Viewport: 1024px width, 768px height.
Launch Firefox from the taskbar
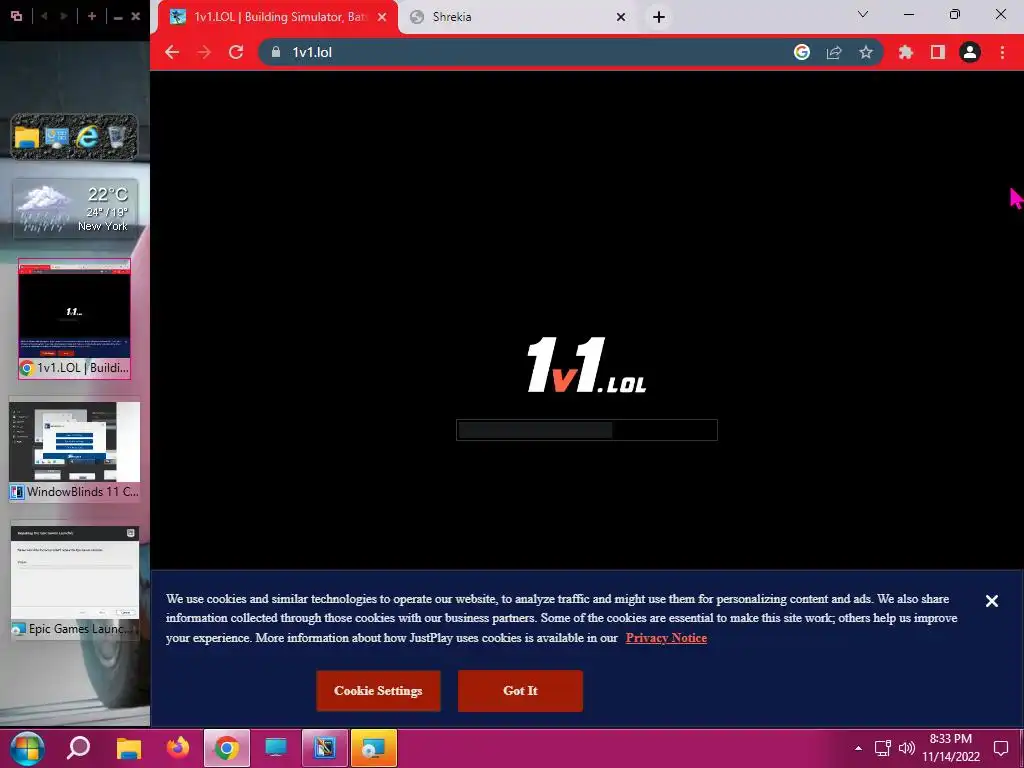tap(178, 748)
